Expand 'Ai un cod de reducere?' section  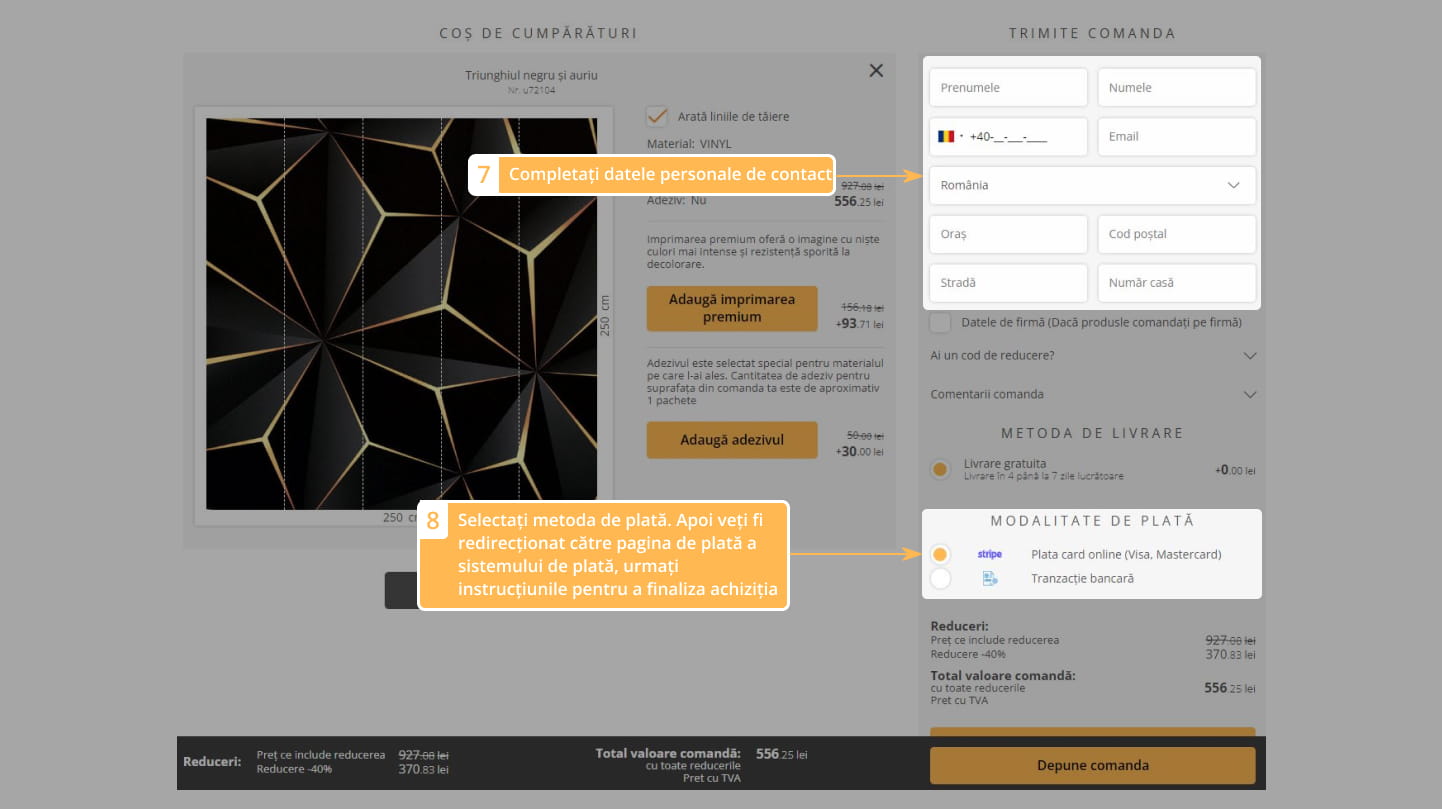point(1092,356)
